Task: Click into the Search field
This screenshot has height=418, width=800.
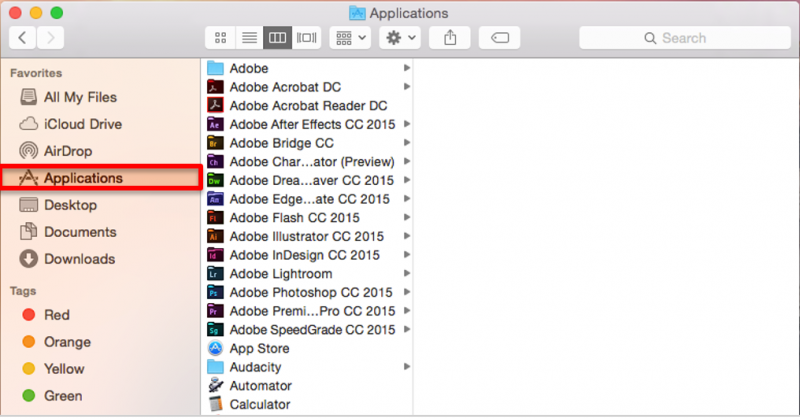Action: (685, 38)
